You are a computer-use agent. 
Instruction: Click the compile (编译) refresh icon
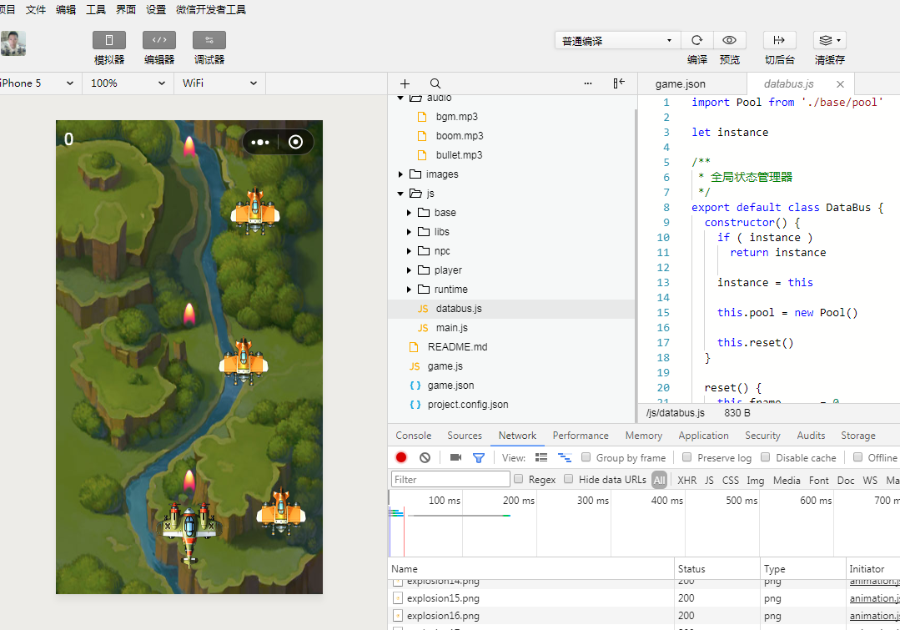[697, 40]
